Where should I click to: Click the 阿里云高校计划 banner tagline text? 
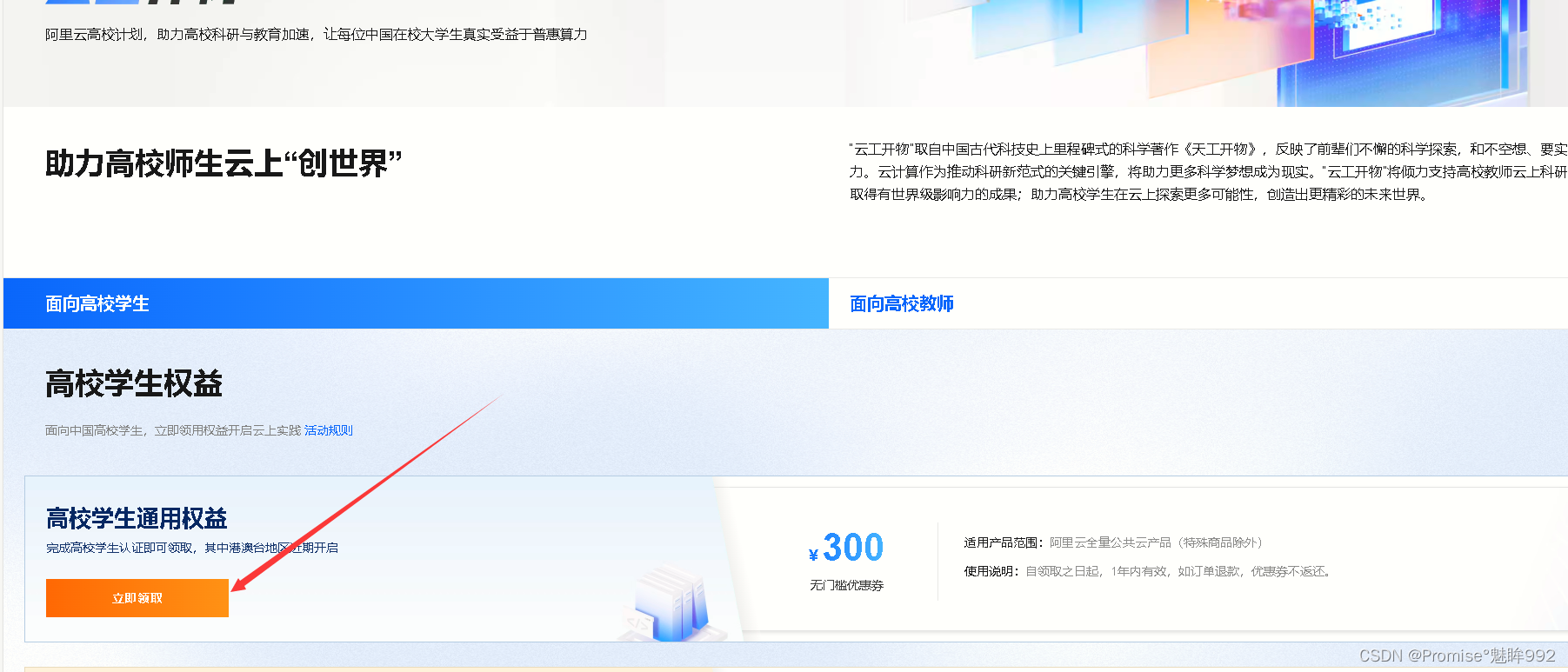click(317, 34)
